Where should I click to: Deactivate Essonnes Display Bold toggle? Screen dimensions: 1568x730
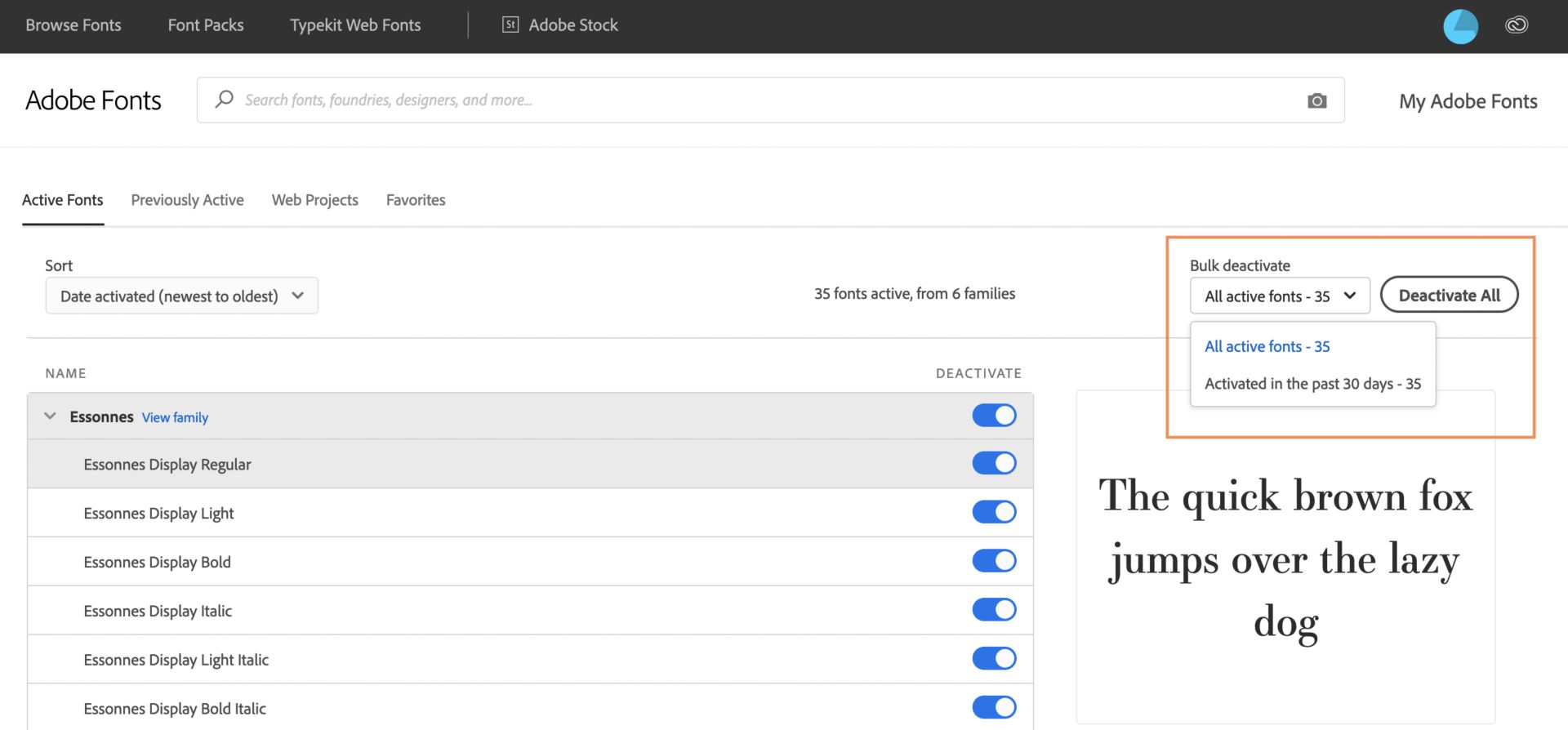(994, 561)
